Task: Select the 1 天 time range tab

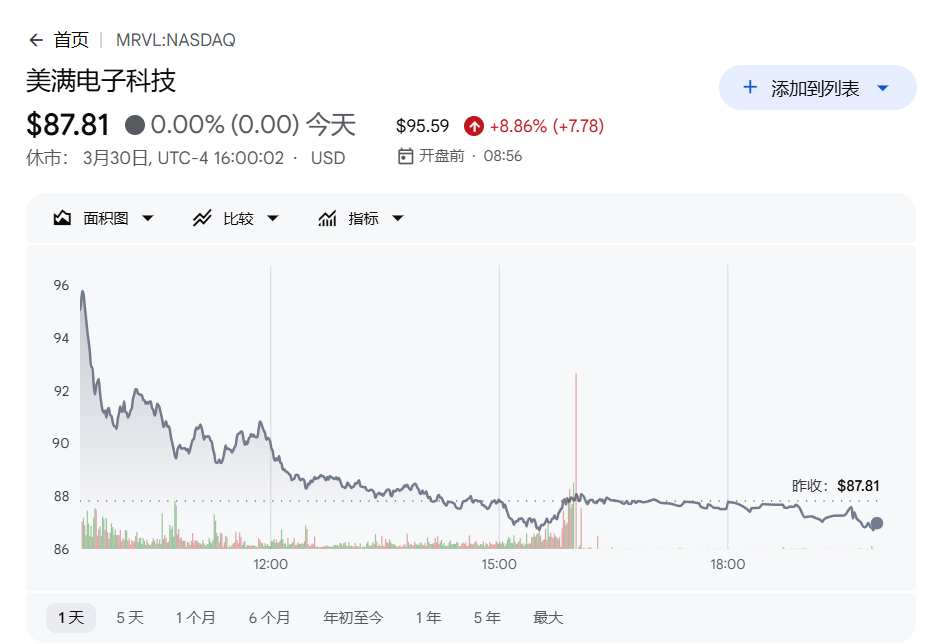Action: (x=71, y=618)
